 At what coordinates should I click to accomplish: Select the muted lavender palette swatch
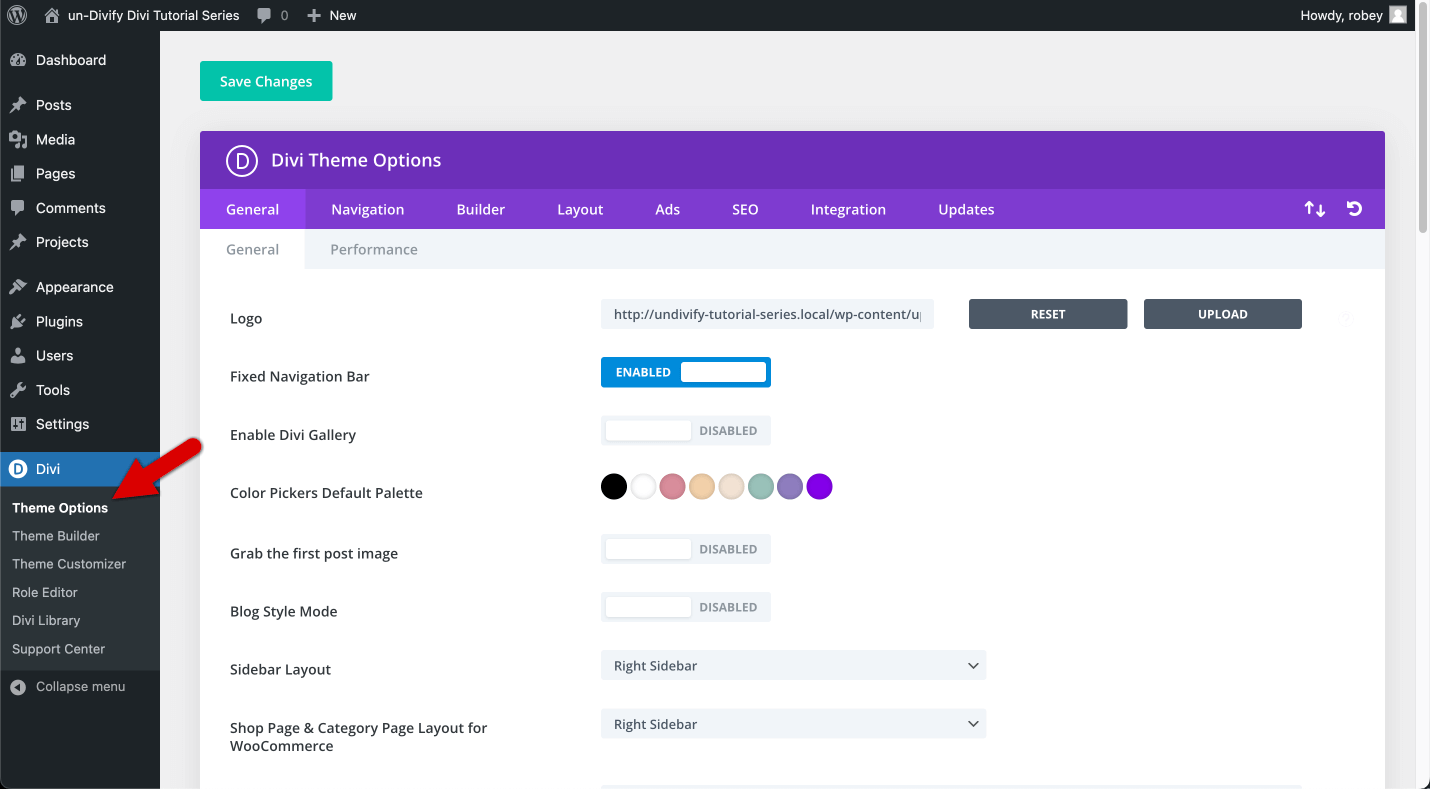[x=790, y=487]
